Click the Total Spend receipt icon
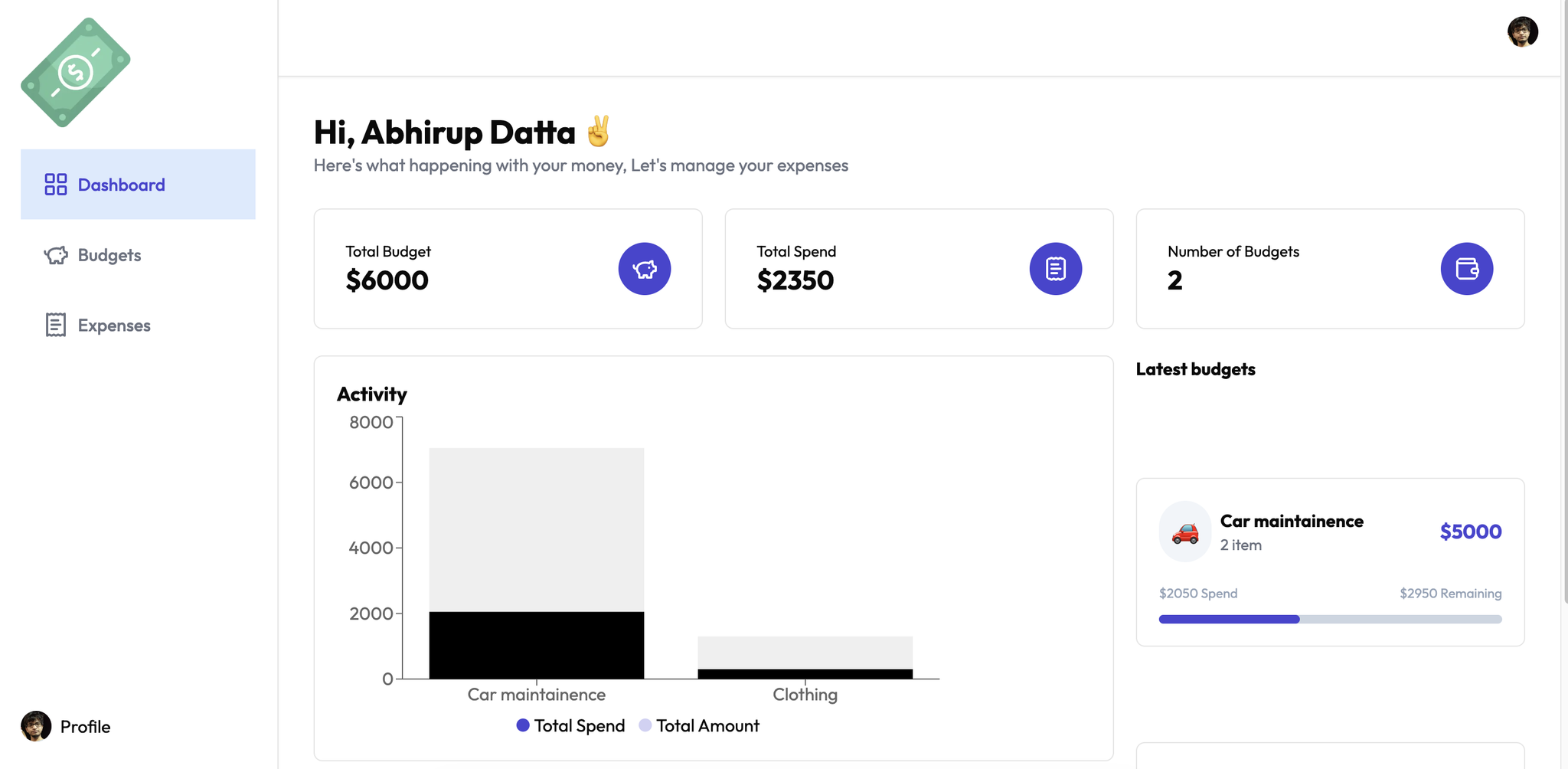Screen dimensions: 1568x769 pyautogui.click(x=1056, y=269)
